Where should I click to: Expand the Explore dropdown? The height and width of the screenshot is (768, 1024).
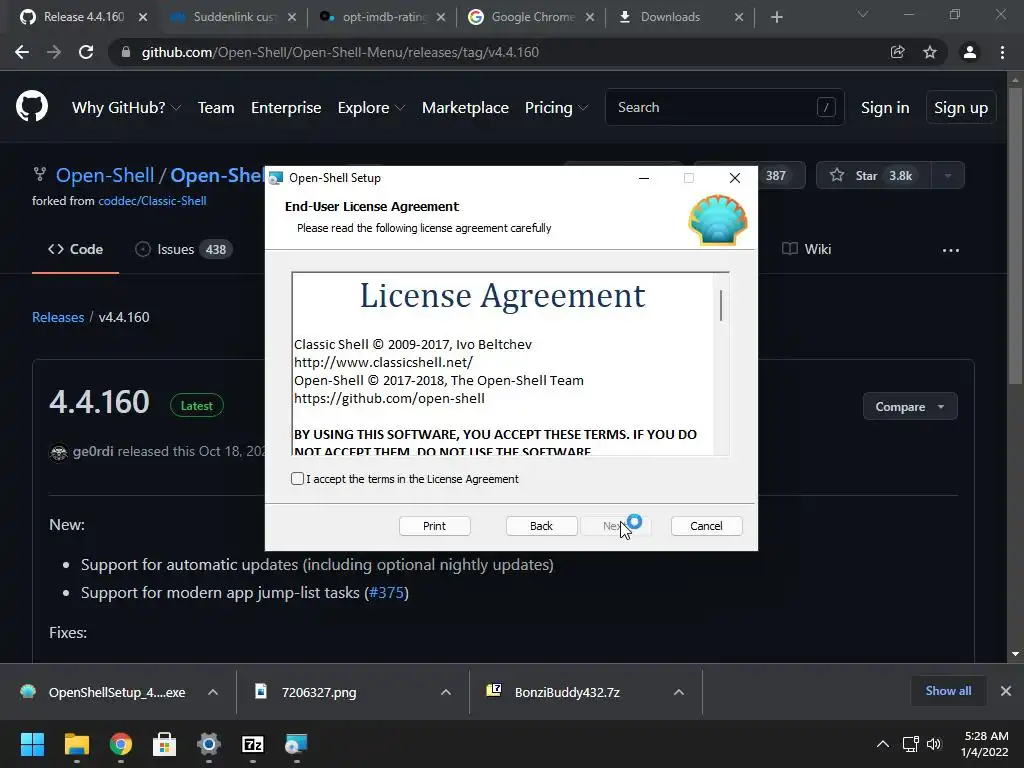tap(371, 108)
